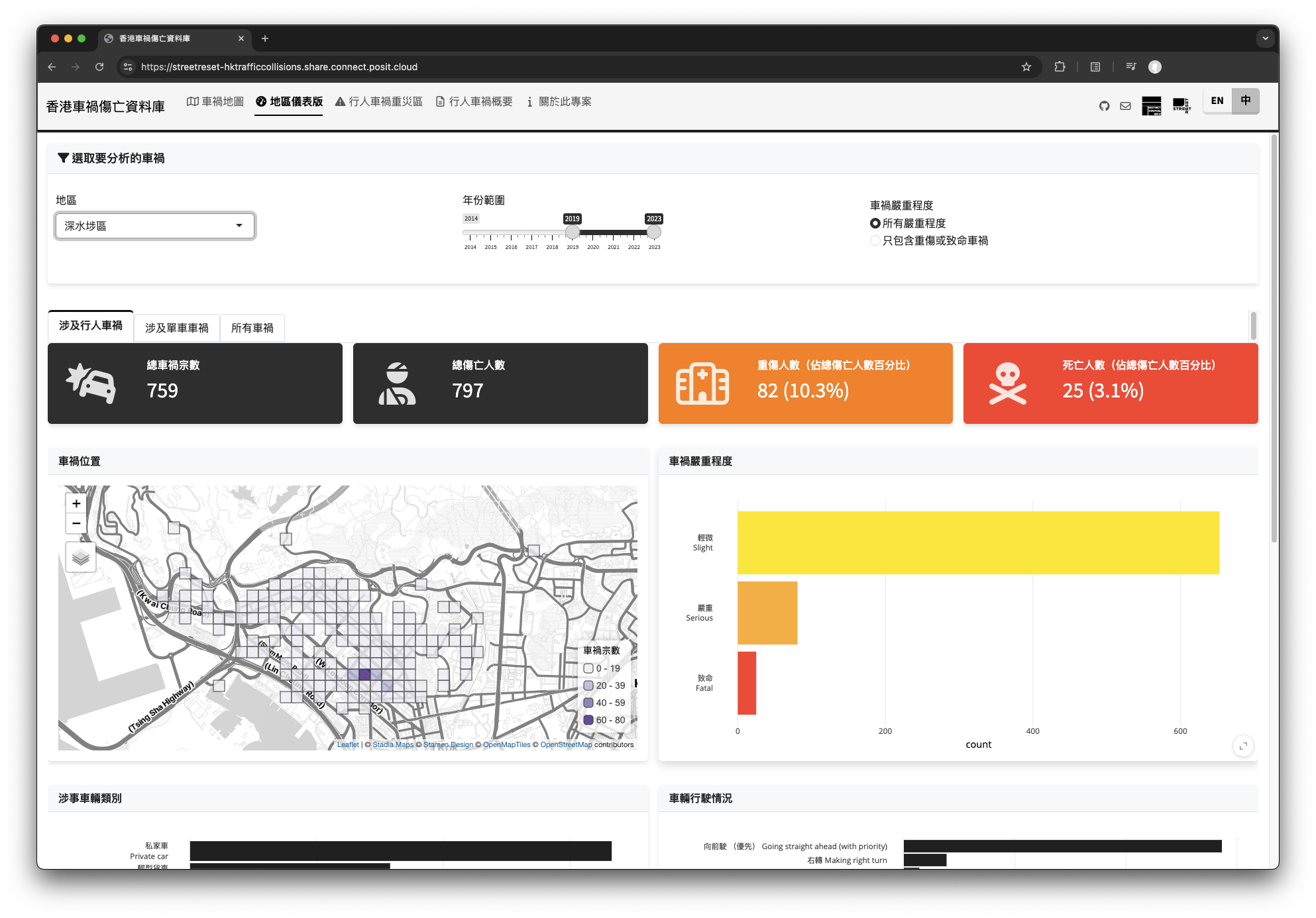
Task: Click the OpenStreetMap attribution link
Action: point(567,744)
